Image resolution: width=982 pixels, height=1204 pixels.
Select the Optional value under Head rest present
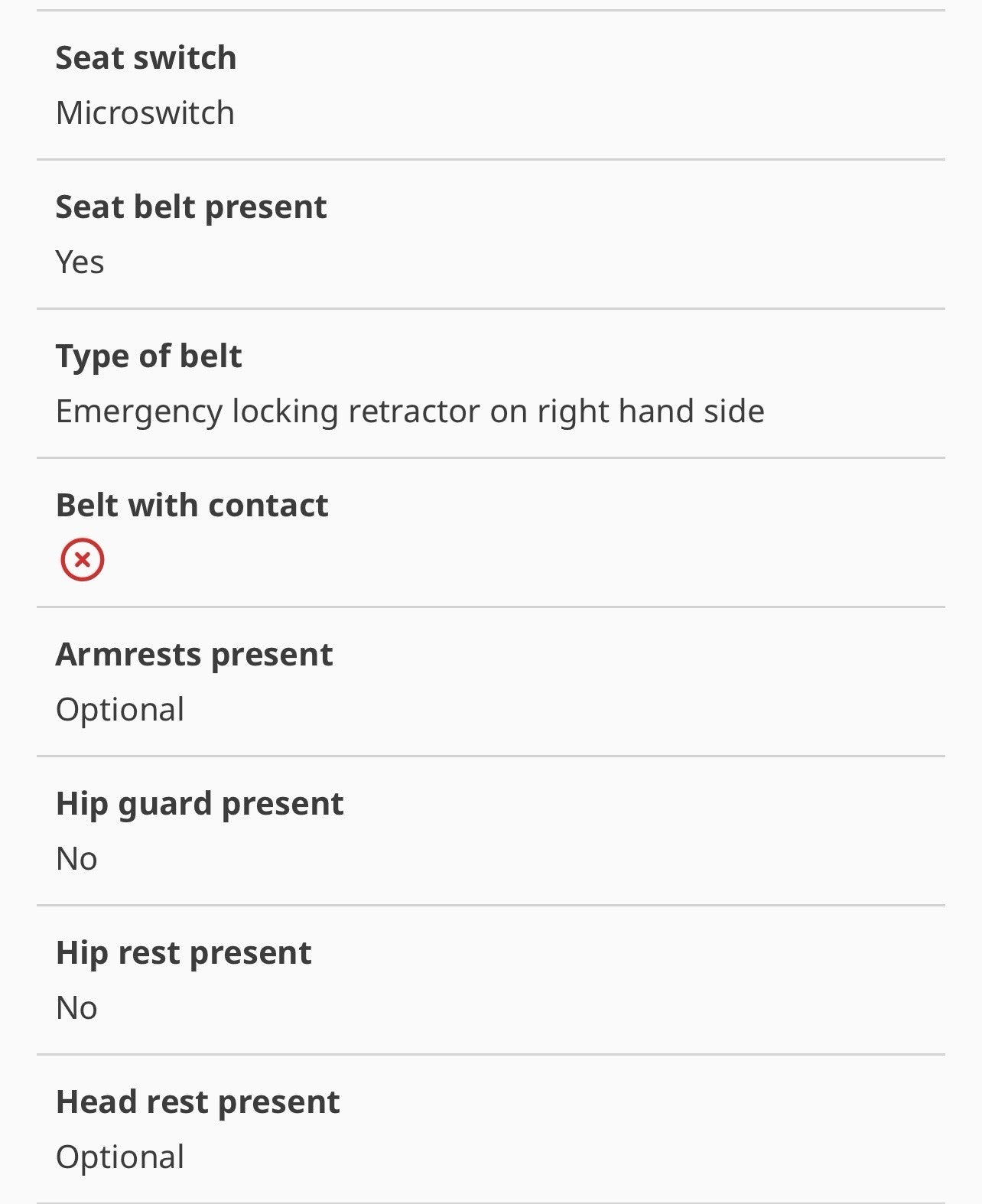pos(120,1158)
